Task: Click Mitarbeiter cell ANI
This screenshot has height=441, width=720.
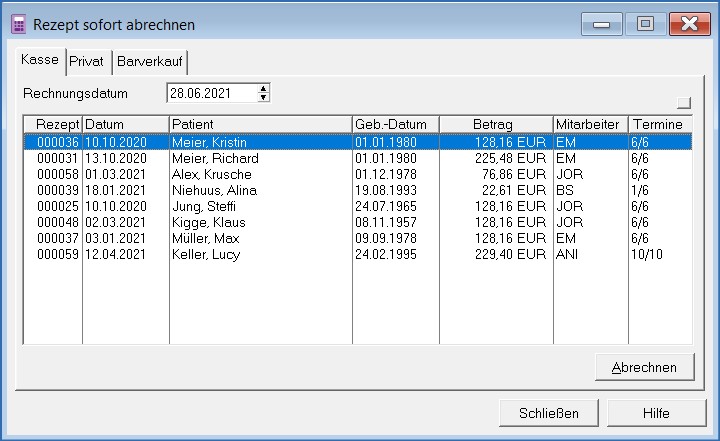Action: pos(567,254)
